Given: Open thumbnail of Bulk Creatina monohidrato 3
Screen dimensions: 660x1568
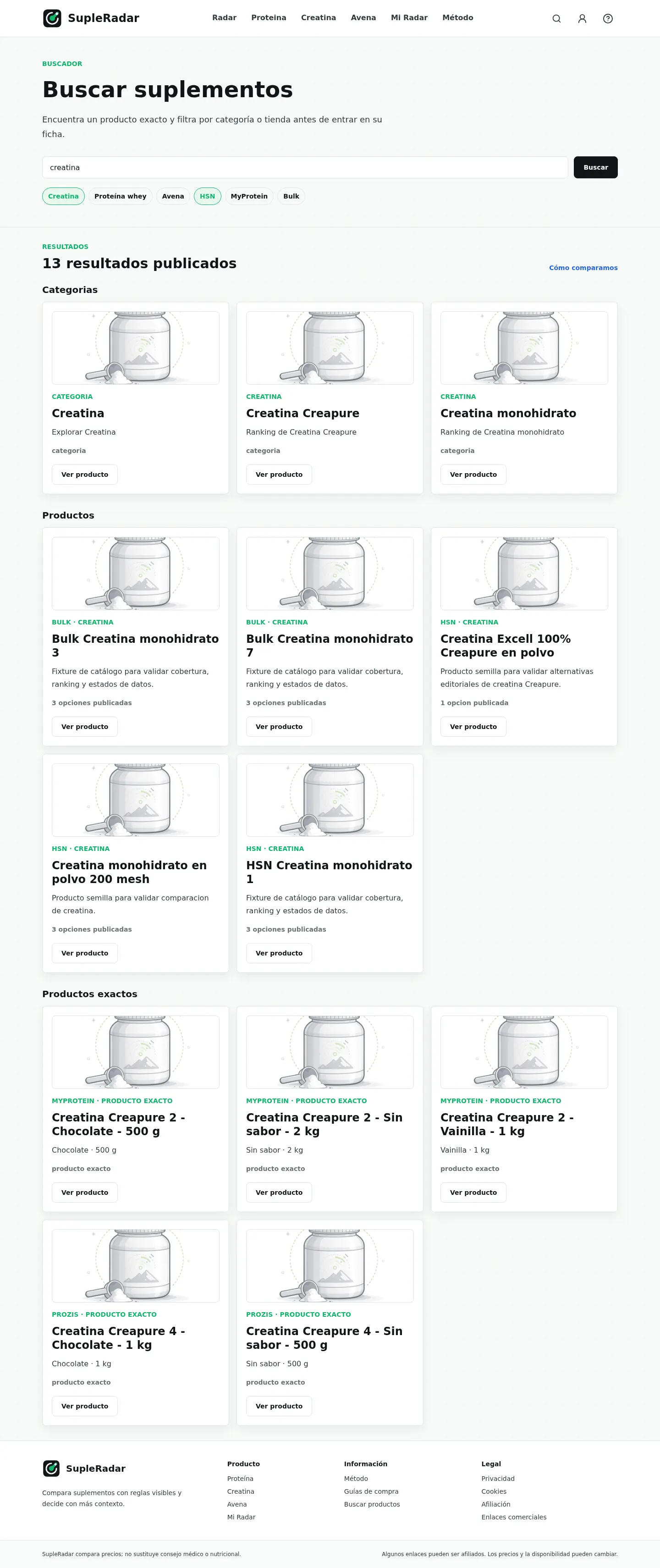Looking at the screenshot, I should (136, 574).
